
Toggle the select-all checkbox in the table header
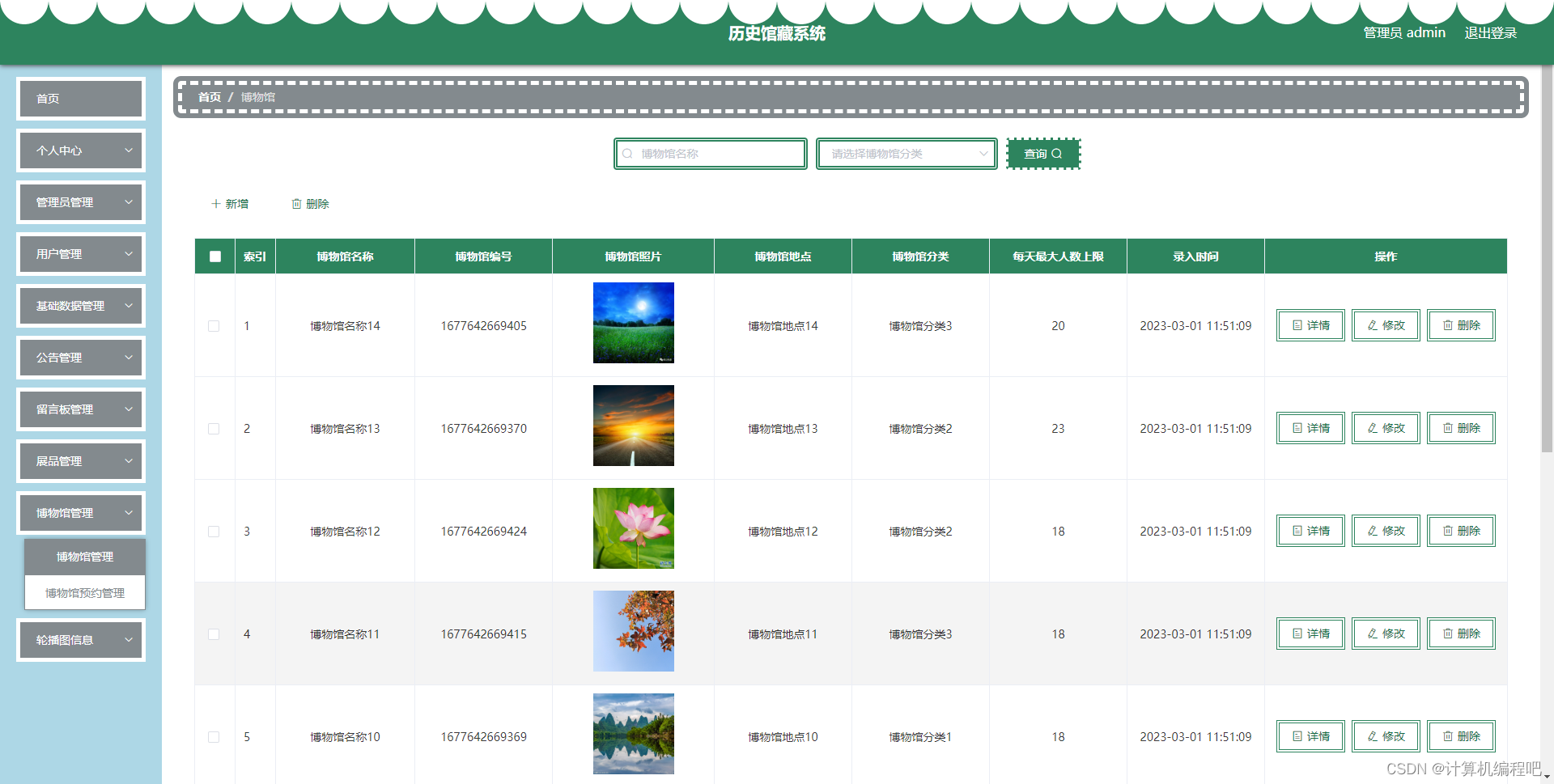[214, 256]
